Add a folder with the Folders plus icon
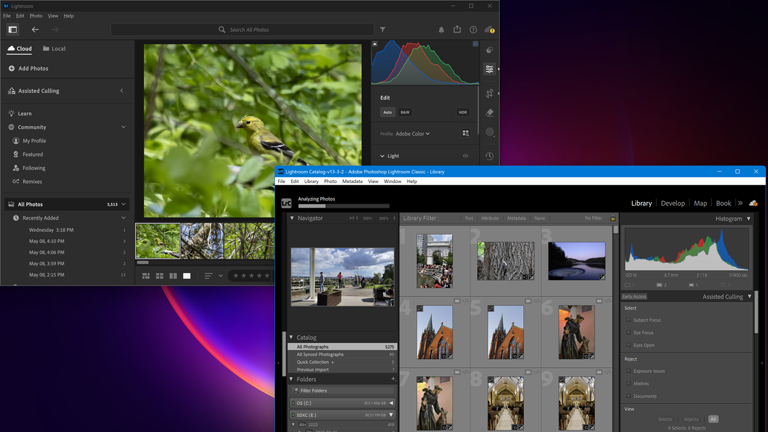This screenshot has height=432, width=768. [393, 379]
